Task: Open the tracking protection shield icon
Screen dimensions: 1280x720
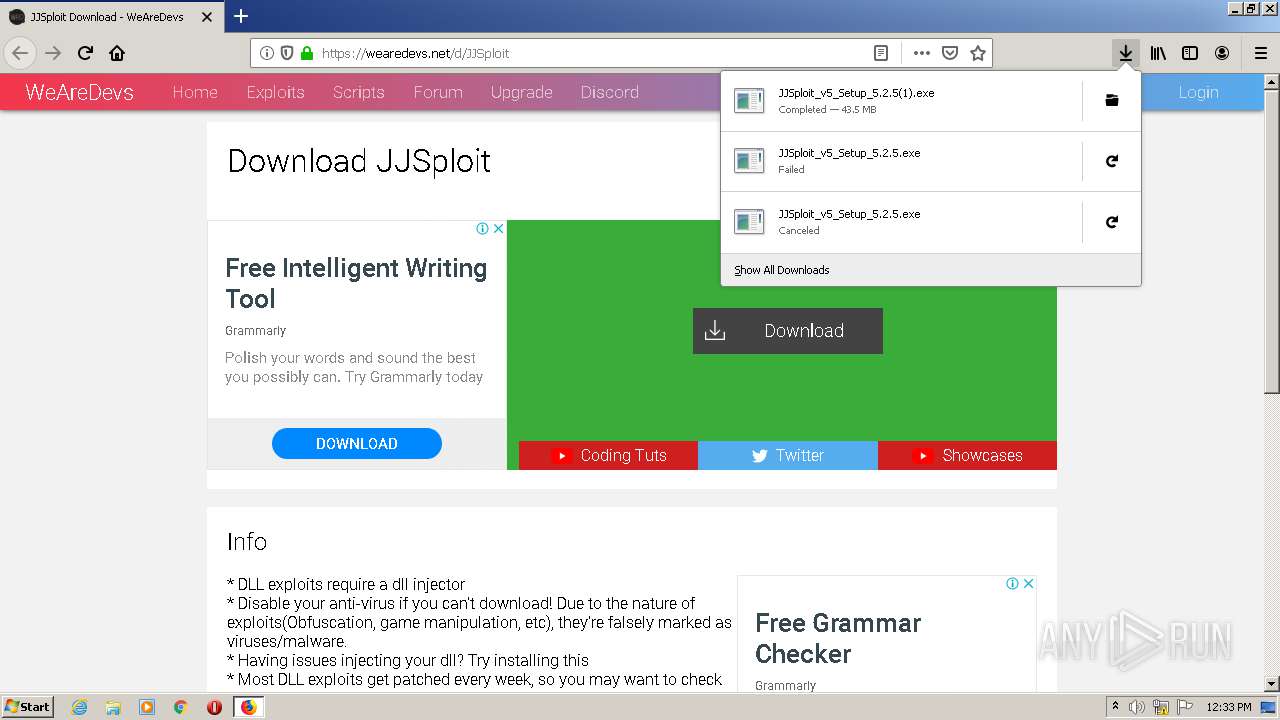Action: [287, 53]
